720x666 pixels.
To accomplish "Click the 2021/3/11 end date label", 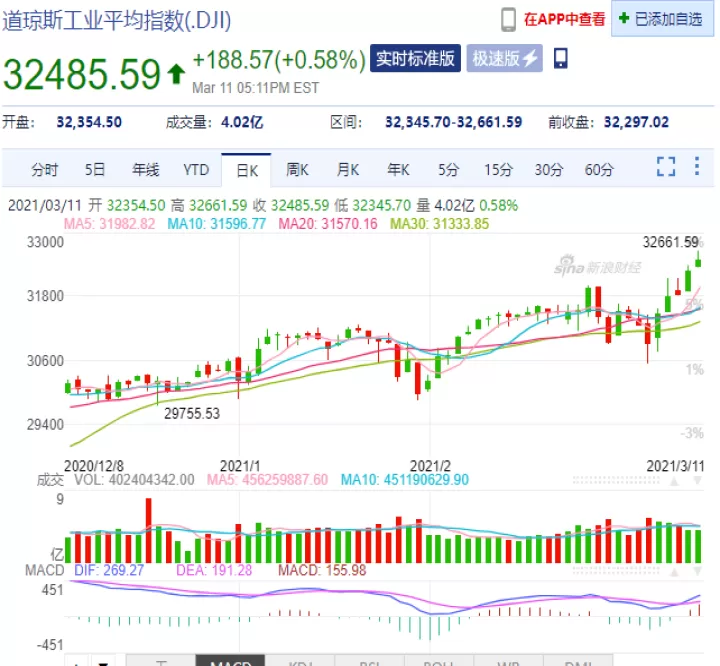I will pos(675,466).
